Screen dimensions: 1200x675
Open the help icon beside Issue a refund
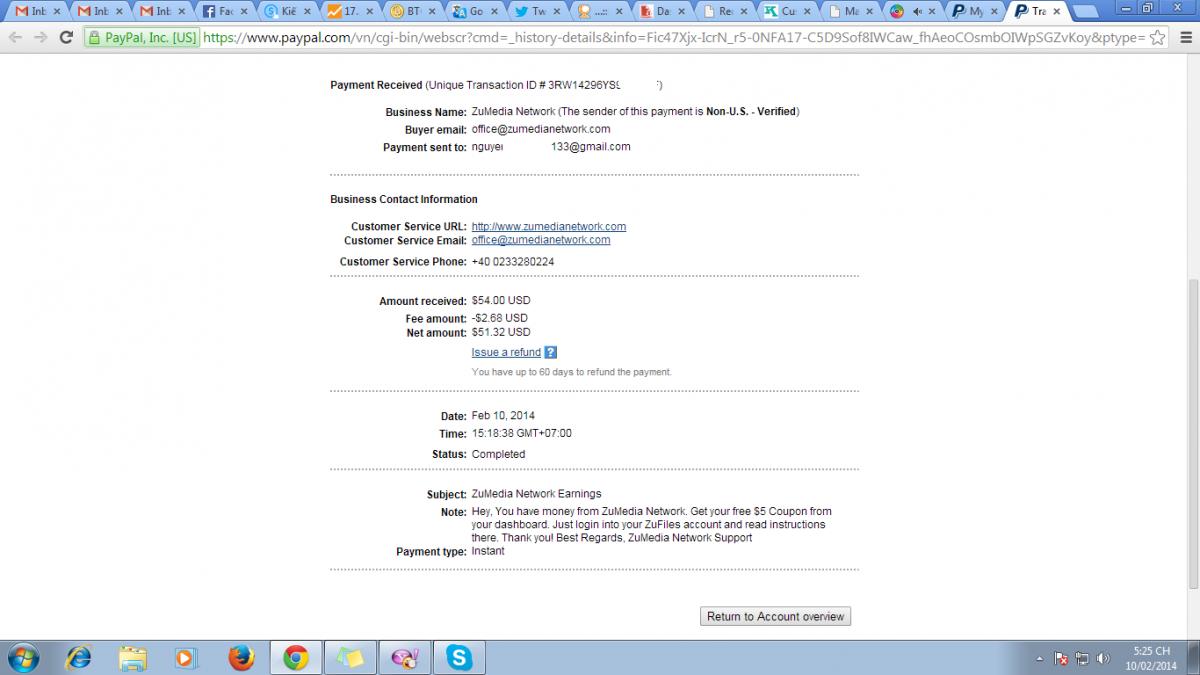tap(550, 352)
